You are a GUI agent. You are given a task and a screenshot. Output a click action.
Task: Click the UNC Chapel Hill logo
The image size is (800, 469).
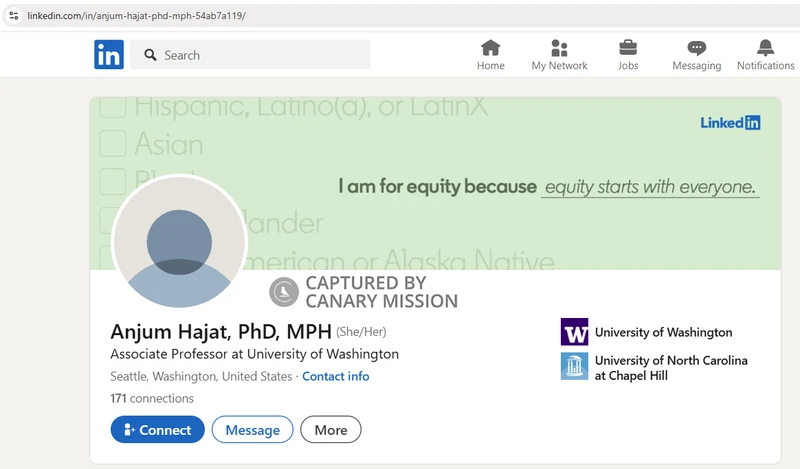pyautogui.click(x=574, y=367)
